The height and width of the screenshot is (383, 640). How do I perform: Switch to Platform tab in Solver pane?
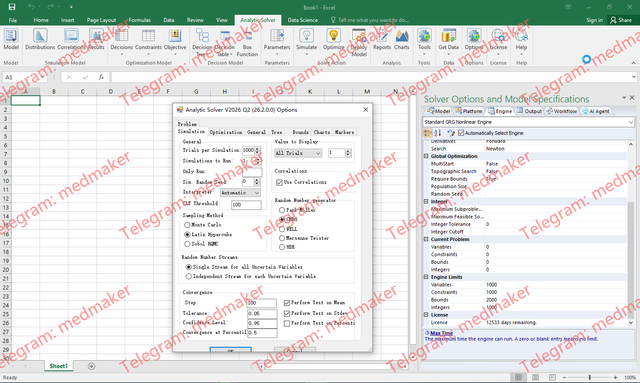coord(469,111)
